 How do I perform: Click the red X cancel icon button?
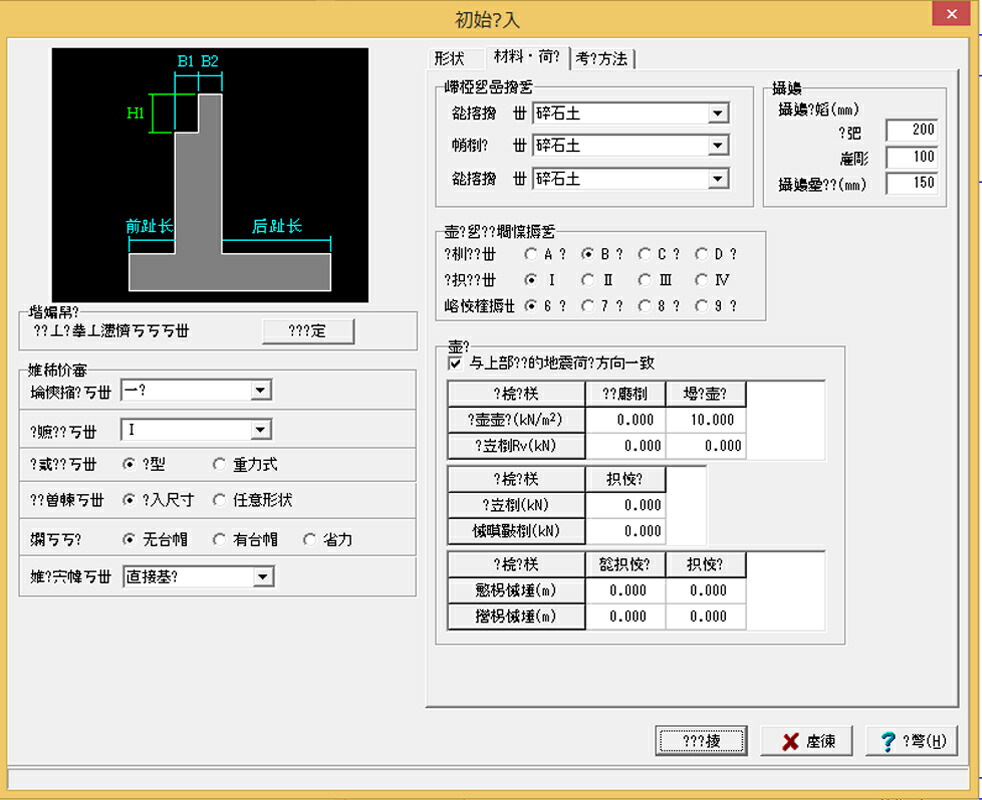807,741
